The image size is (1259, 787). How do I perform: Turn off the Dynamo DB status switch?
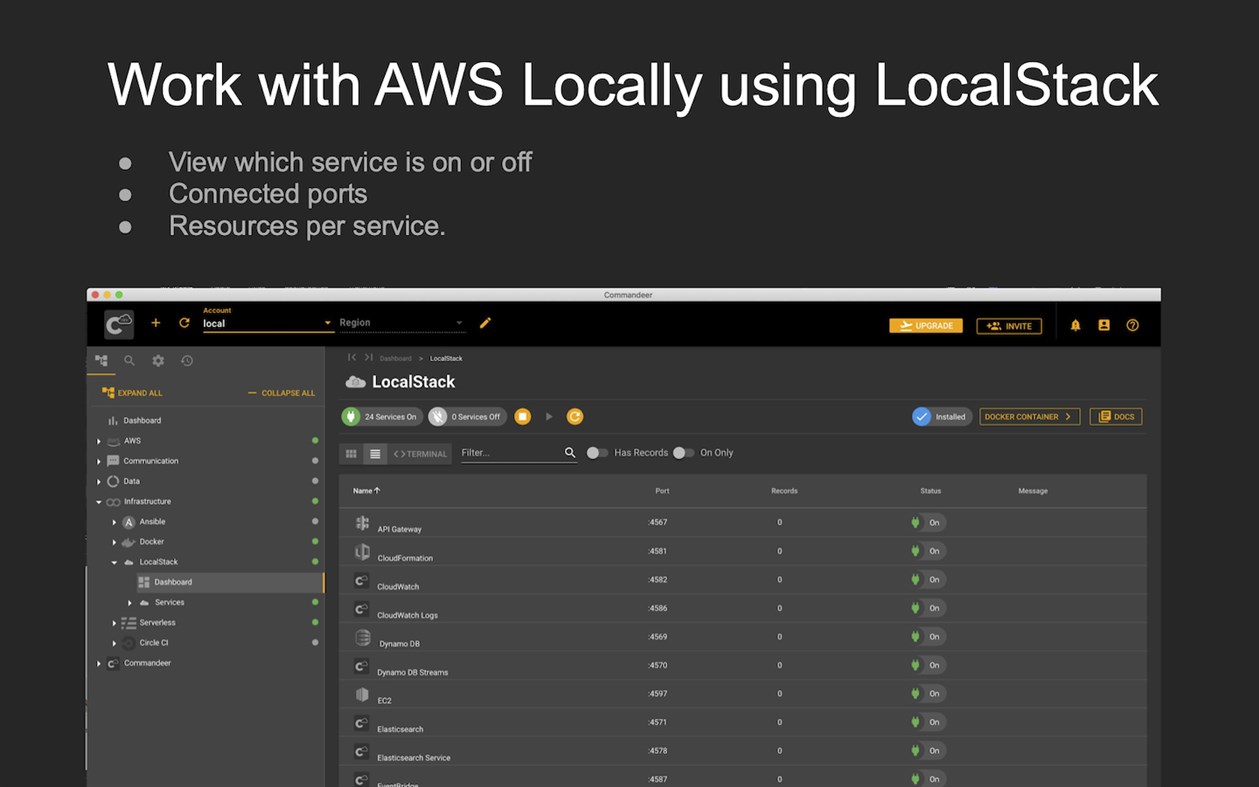pos(928,636)
